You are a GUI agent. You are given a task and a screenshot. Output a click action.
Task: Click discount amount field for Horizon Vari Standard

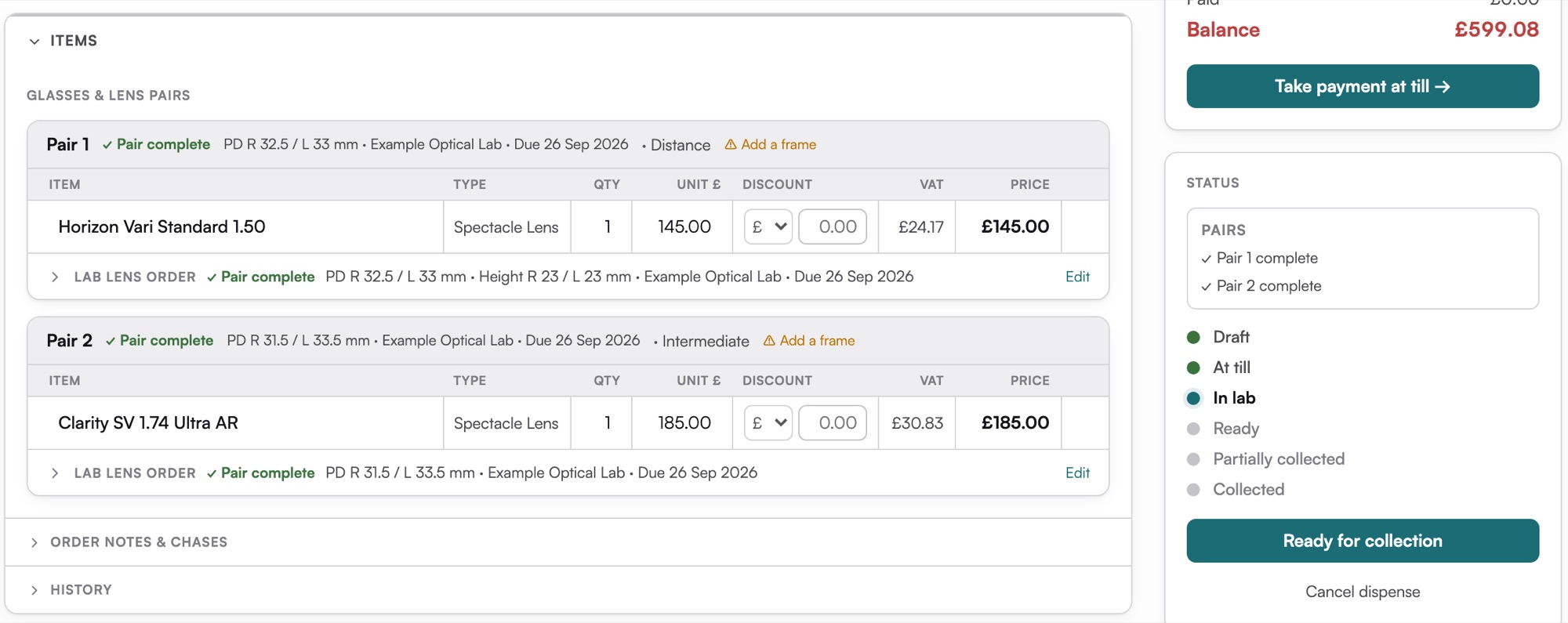(833, 226)
